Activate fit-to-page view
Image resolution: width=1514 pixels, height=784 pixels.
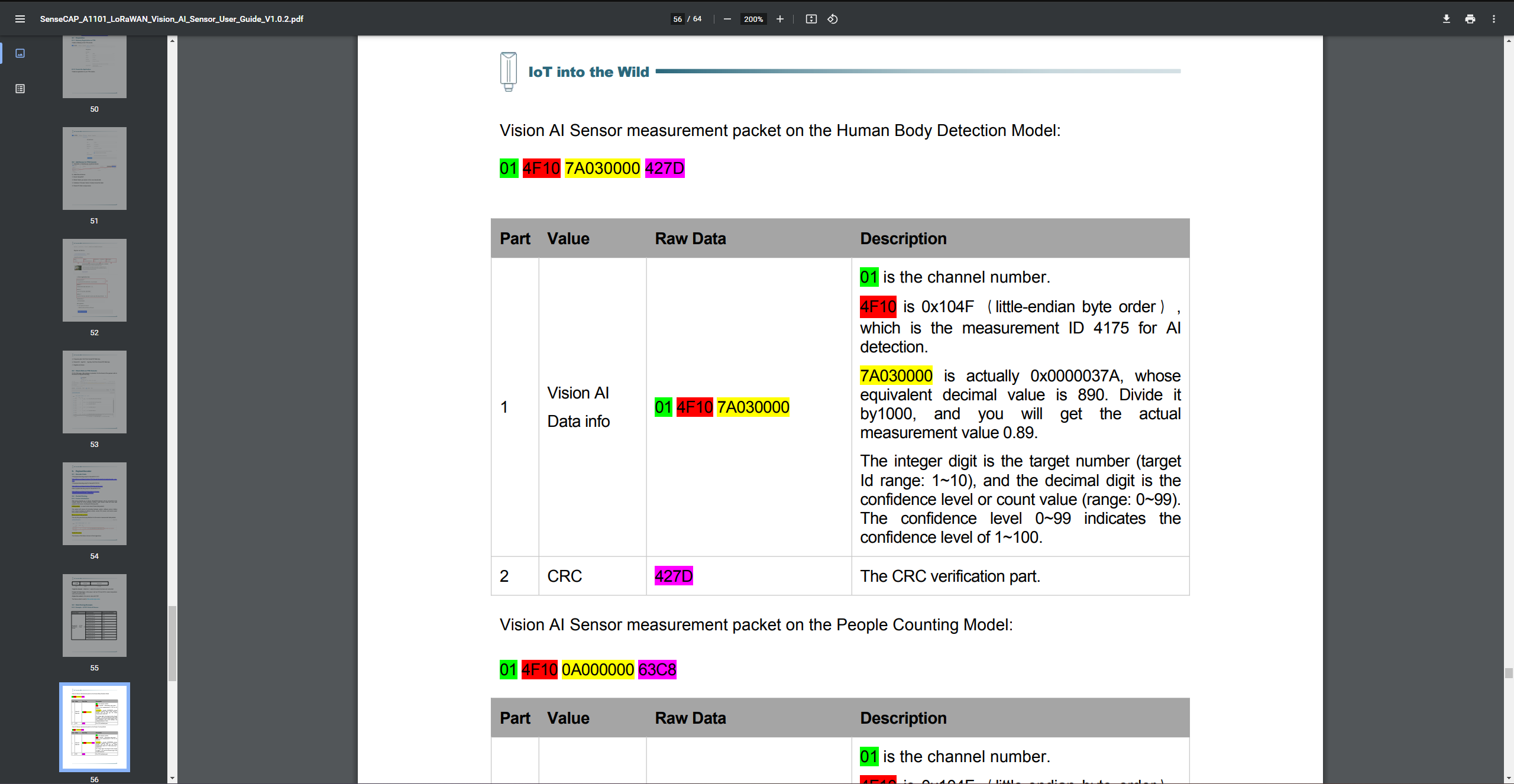[x=811, y=18]
